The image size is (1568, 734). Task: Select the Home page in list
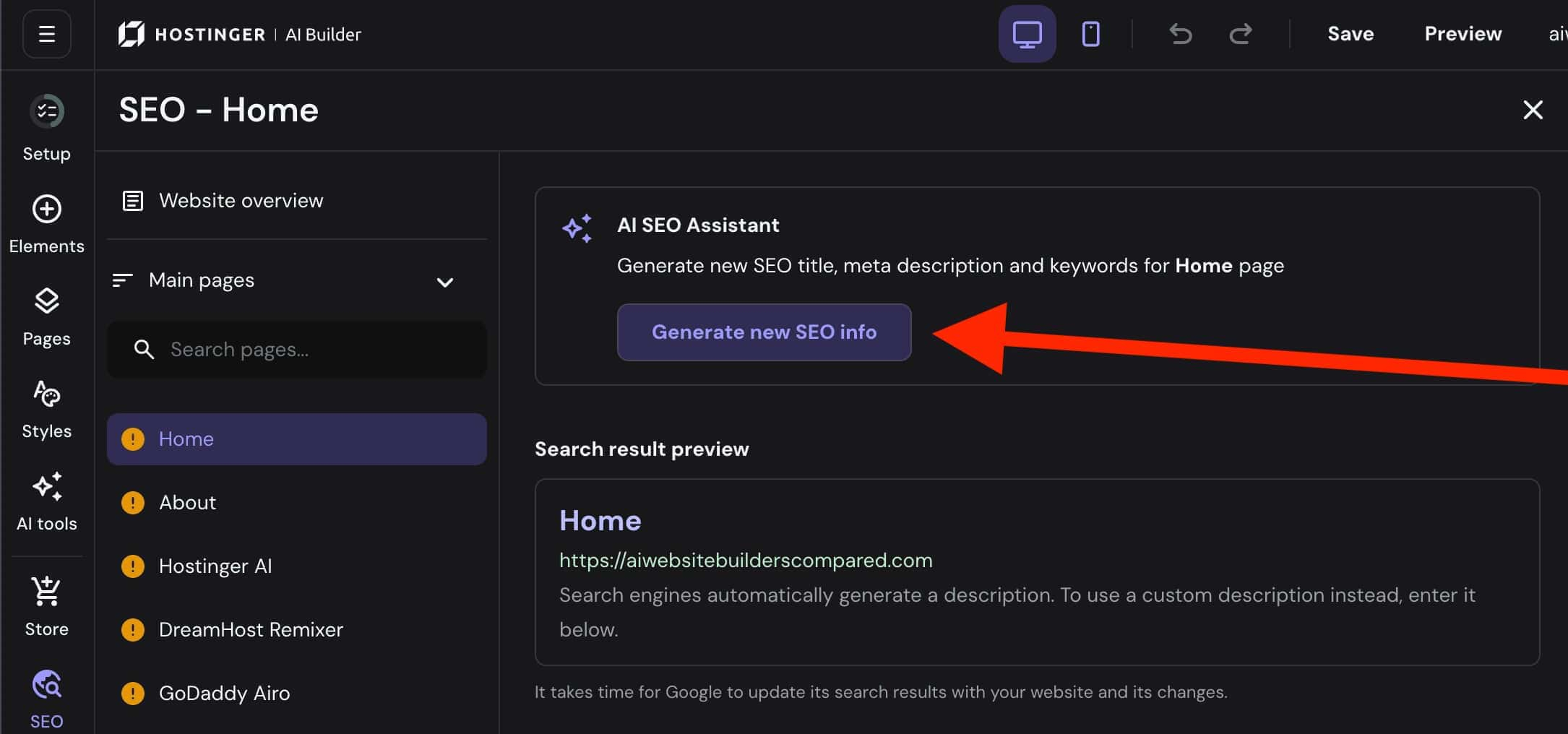297,439
